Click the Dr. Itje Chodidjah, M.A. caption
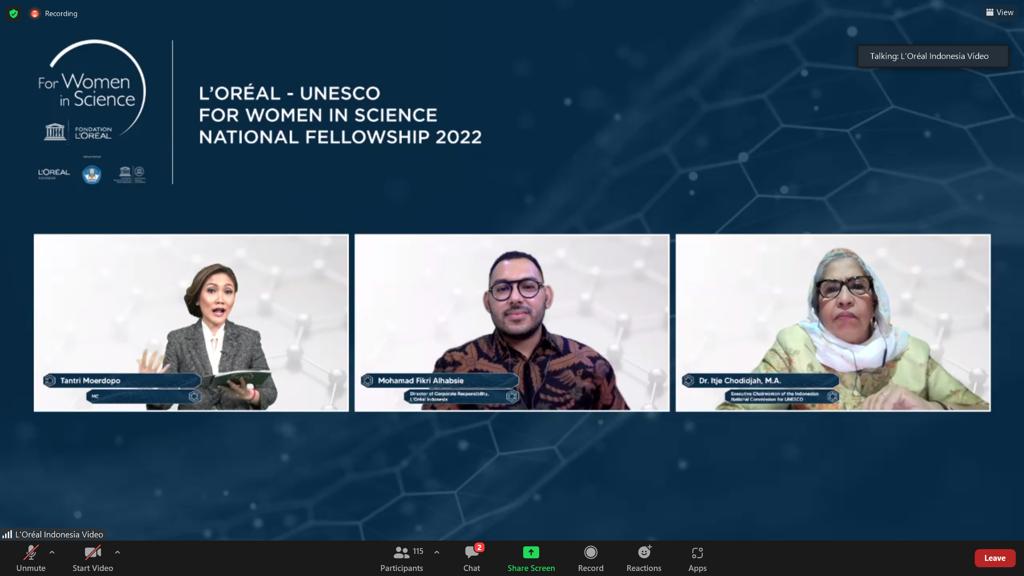The height and width of the screenshot is (576, 1024). (739, 380)
